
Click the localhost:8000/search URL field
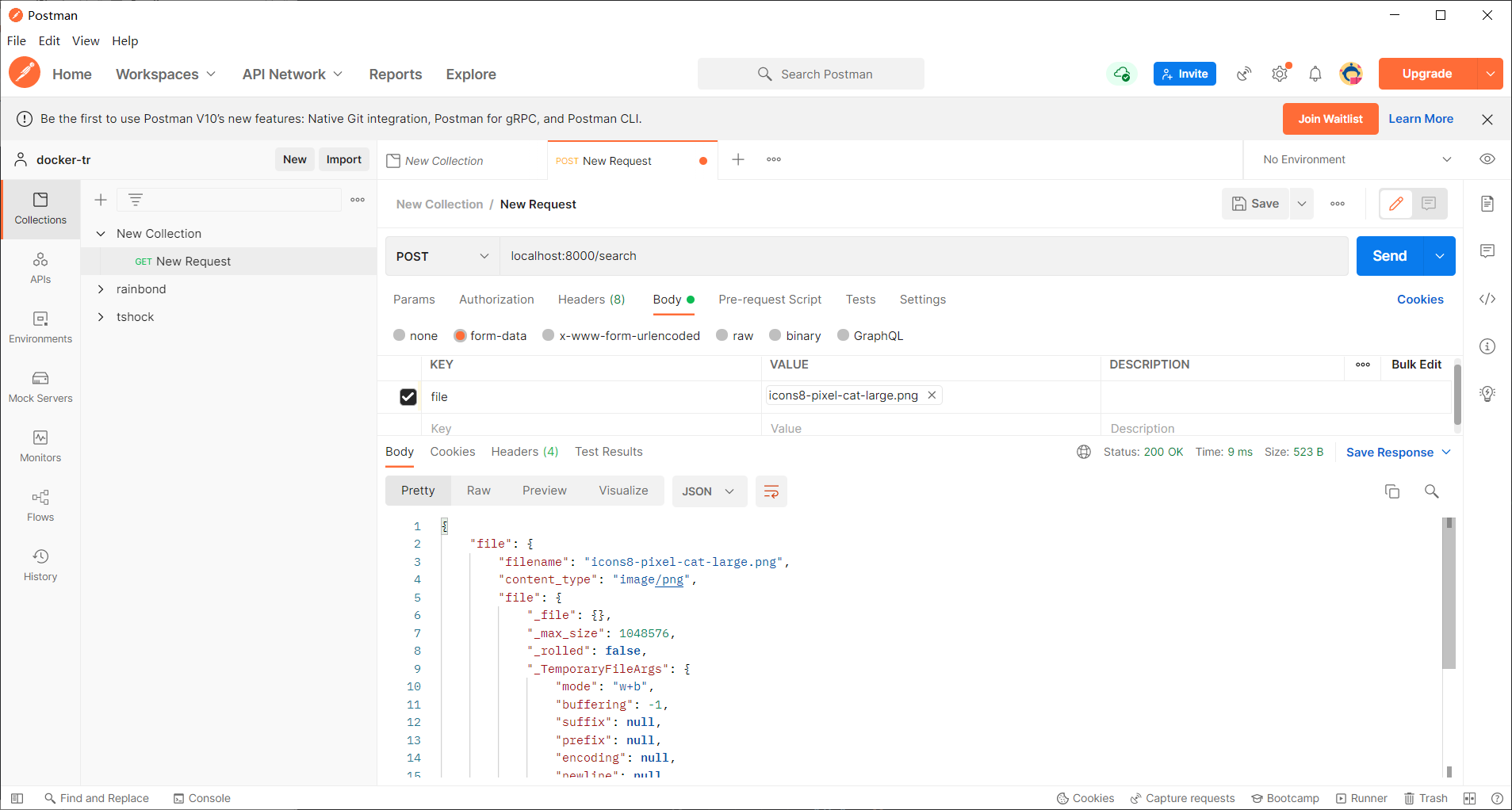tap(924, 256)
